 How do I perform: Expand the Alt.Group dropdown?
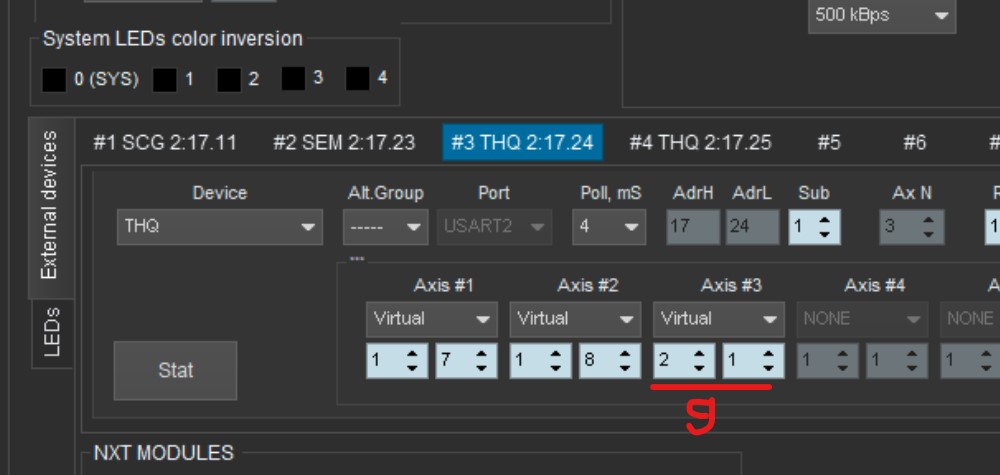tap(385, 227)
